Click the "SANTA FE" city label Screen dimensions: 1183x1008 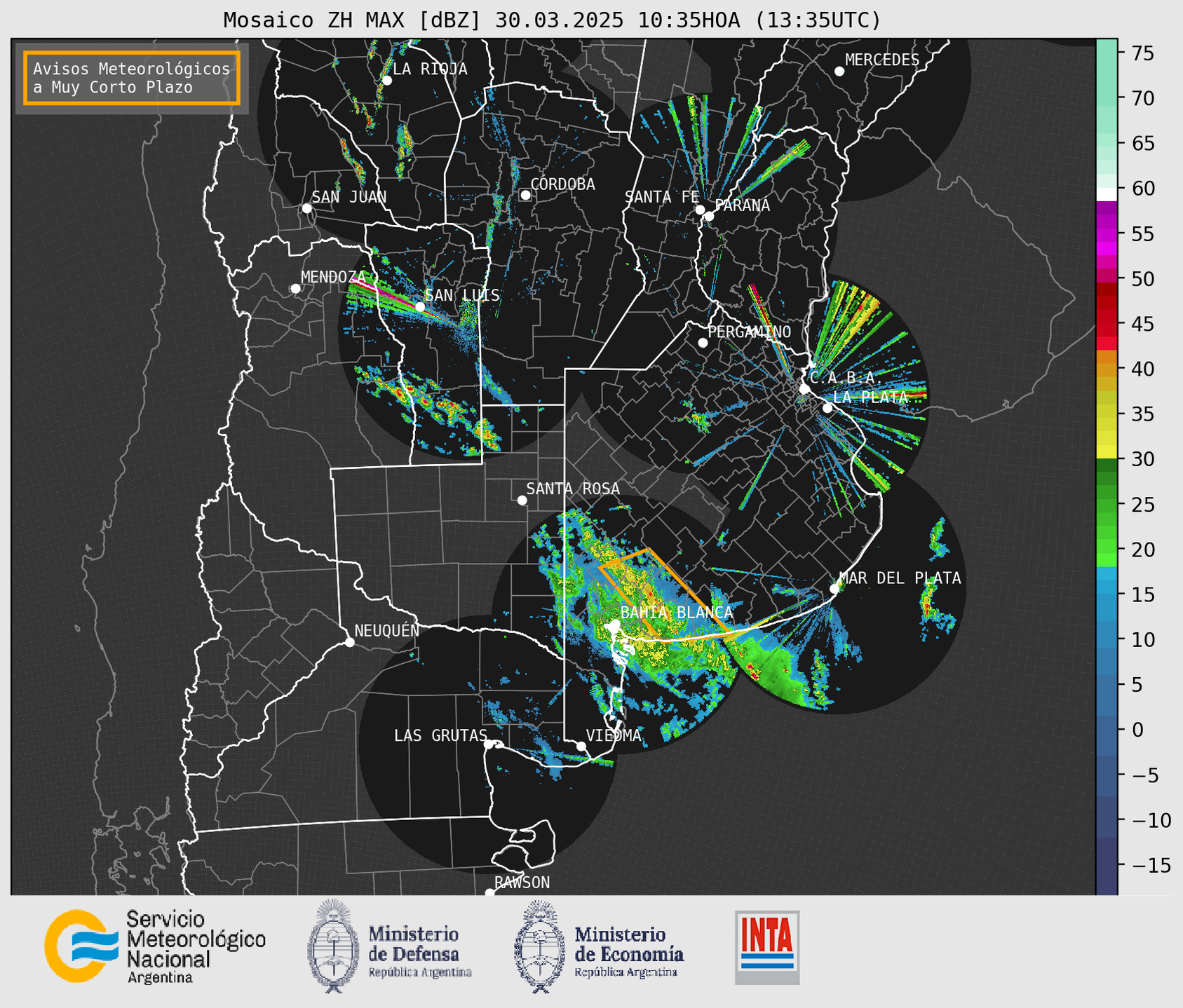point(662,197)
